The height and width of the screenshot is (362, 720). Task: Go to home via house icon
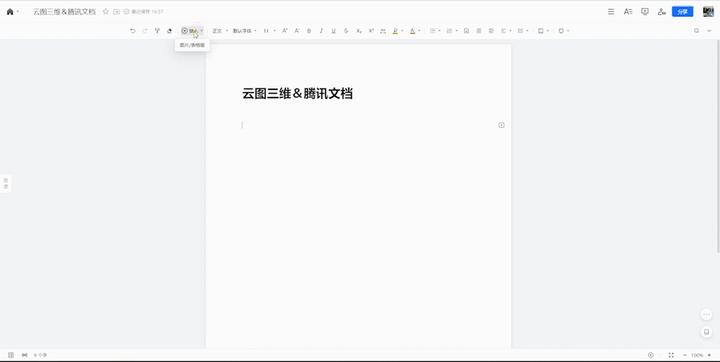pos(10,12)
